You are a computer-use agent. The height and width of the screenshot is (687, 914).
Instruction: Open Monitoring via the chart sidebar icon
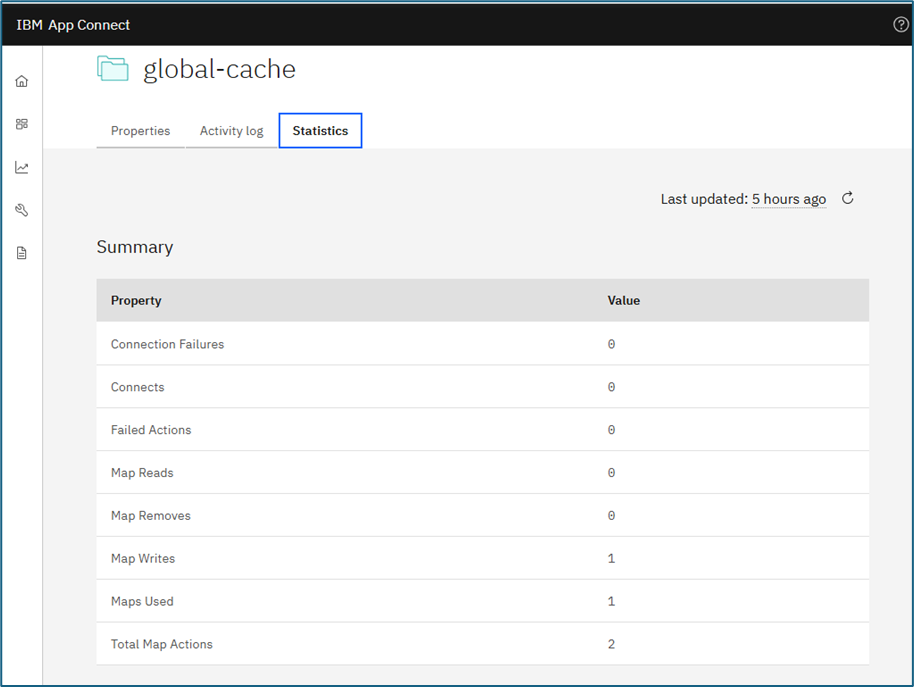tap(21, 167)
